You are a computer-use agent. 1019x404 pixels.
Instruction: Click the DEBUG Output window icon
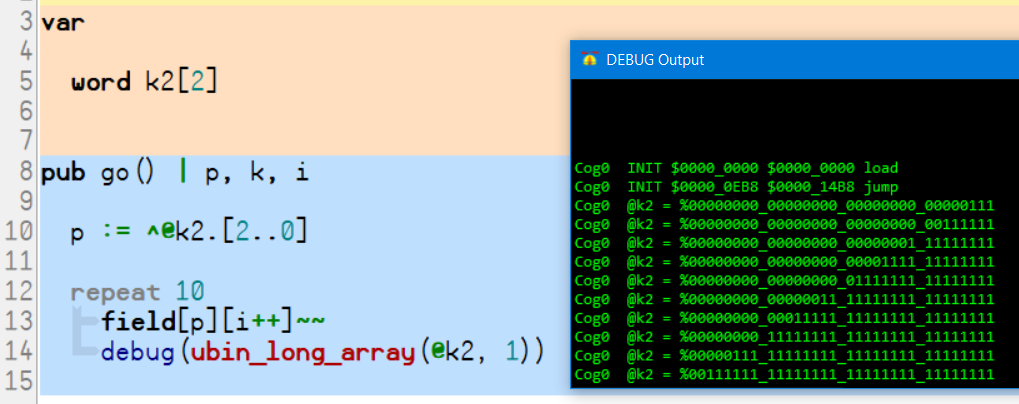pos(590,60)
